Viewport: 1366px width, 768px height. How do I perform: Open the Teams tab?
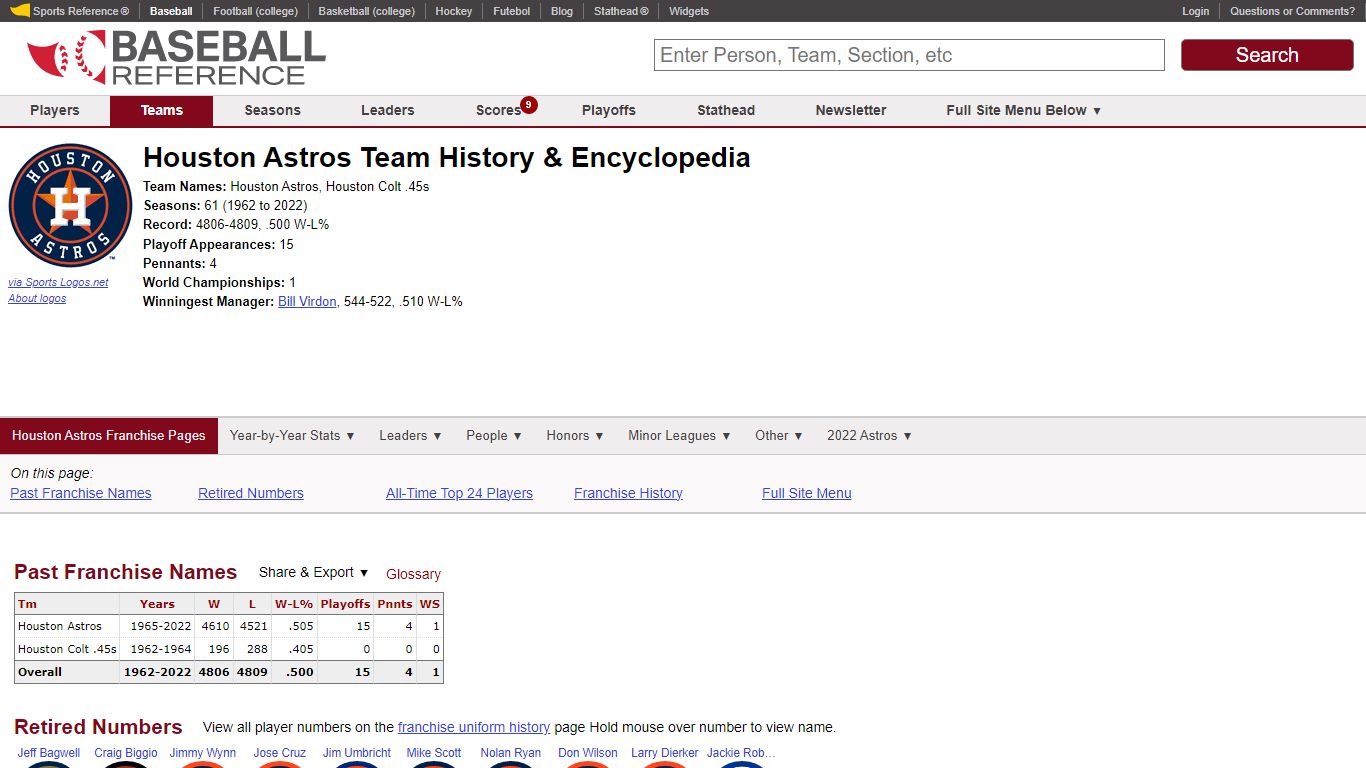162,110
